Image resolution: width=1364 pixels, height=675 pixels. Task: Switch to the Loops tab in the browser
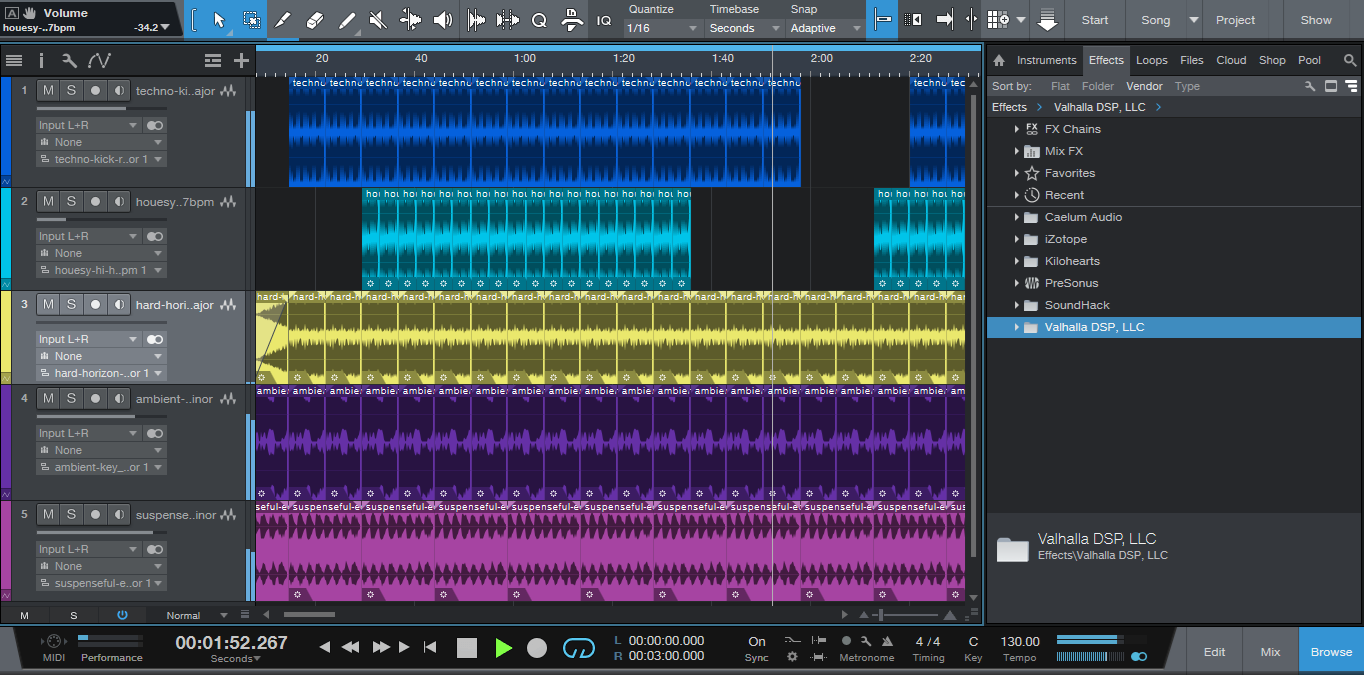click(1151, 60)
